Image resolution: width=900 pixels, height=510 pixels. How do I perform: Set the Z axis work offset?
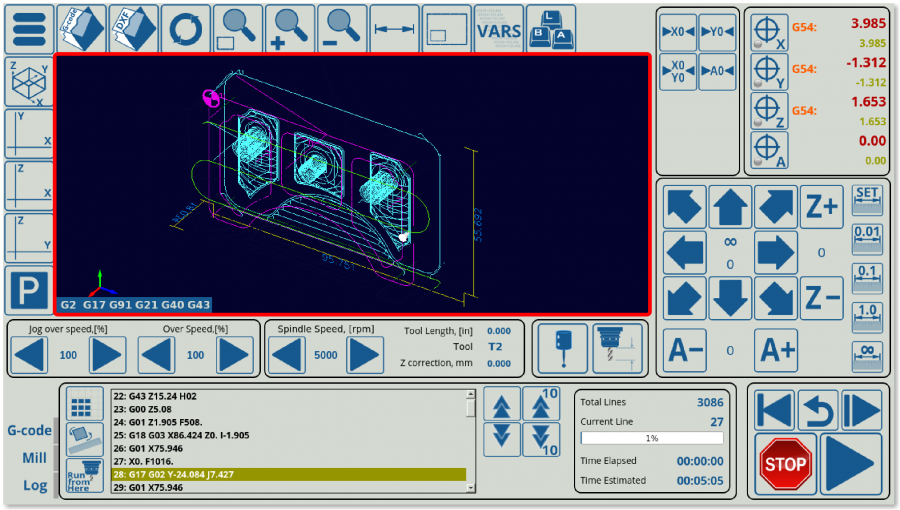(x=769, y=111)
